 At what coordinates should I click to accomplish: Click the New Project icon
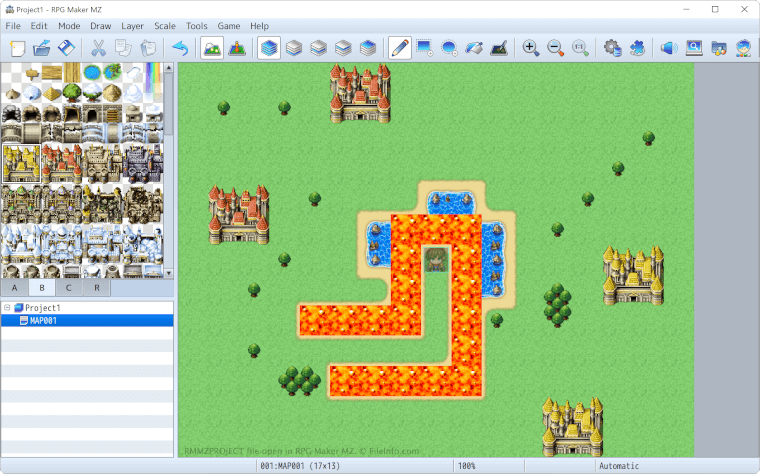(x=18, y=47)
